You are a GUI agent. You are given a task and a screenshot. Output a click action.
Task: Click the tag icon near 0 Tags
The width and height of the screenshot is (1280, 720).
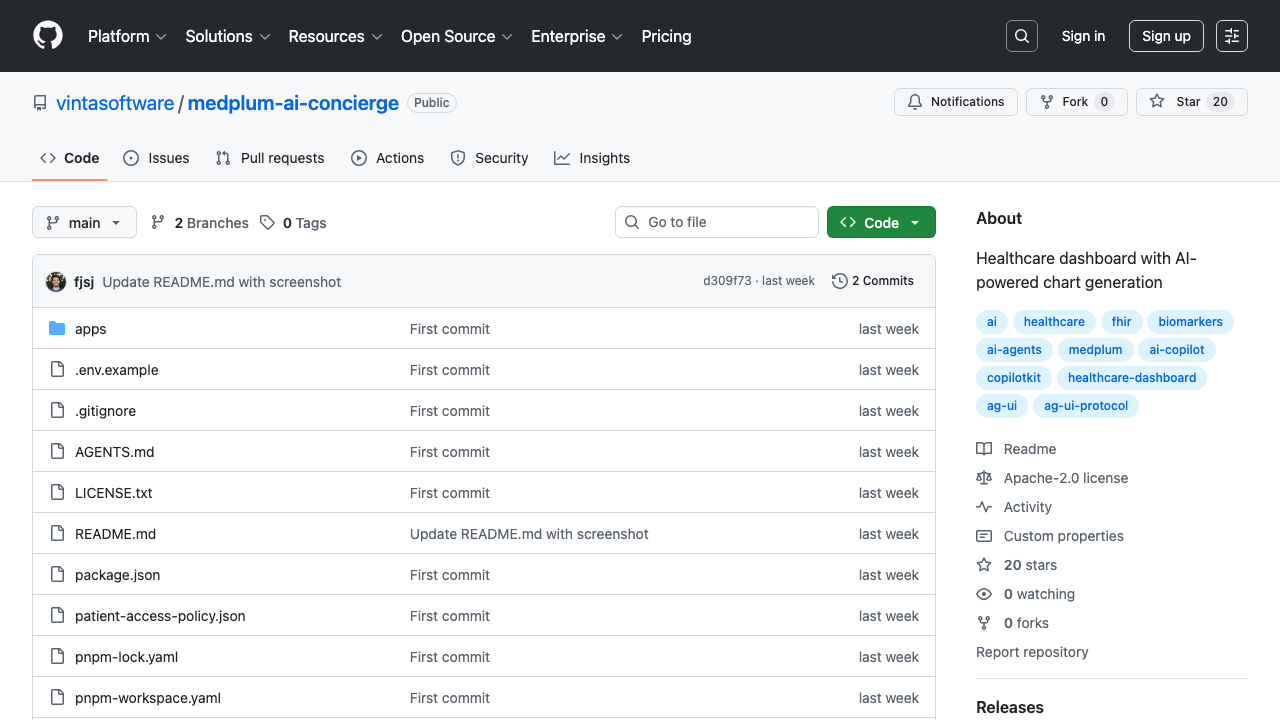(266, 222)
